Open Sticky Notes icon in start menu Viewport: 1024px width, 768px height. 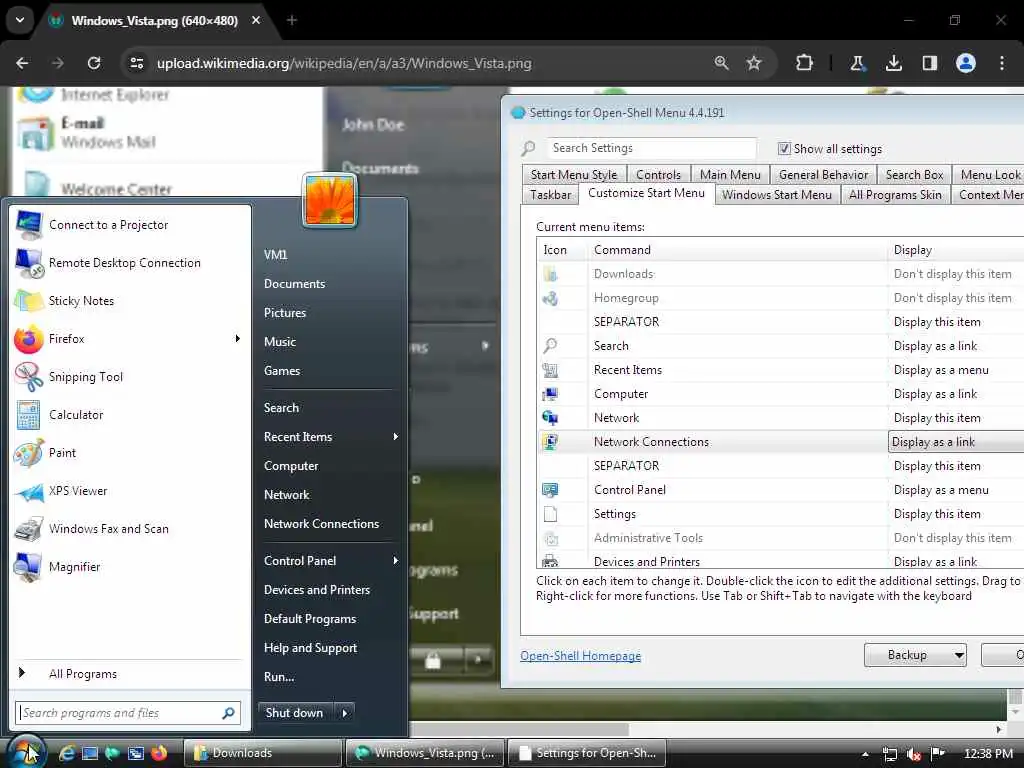pyautogui.click(x=29, y=300)
